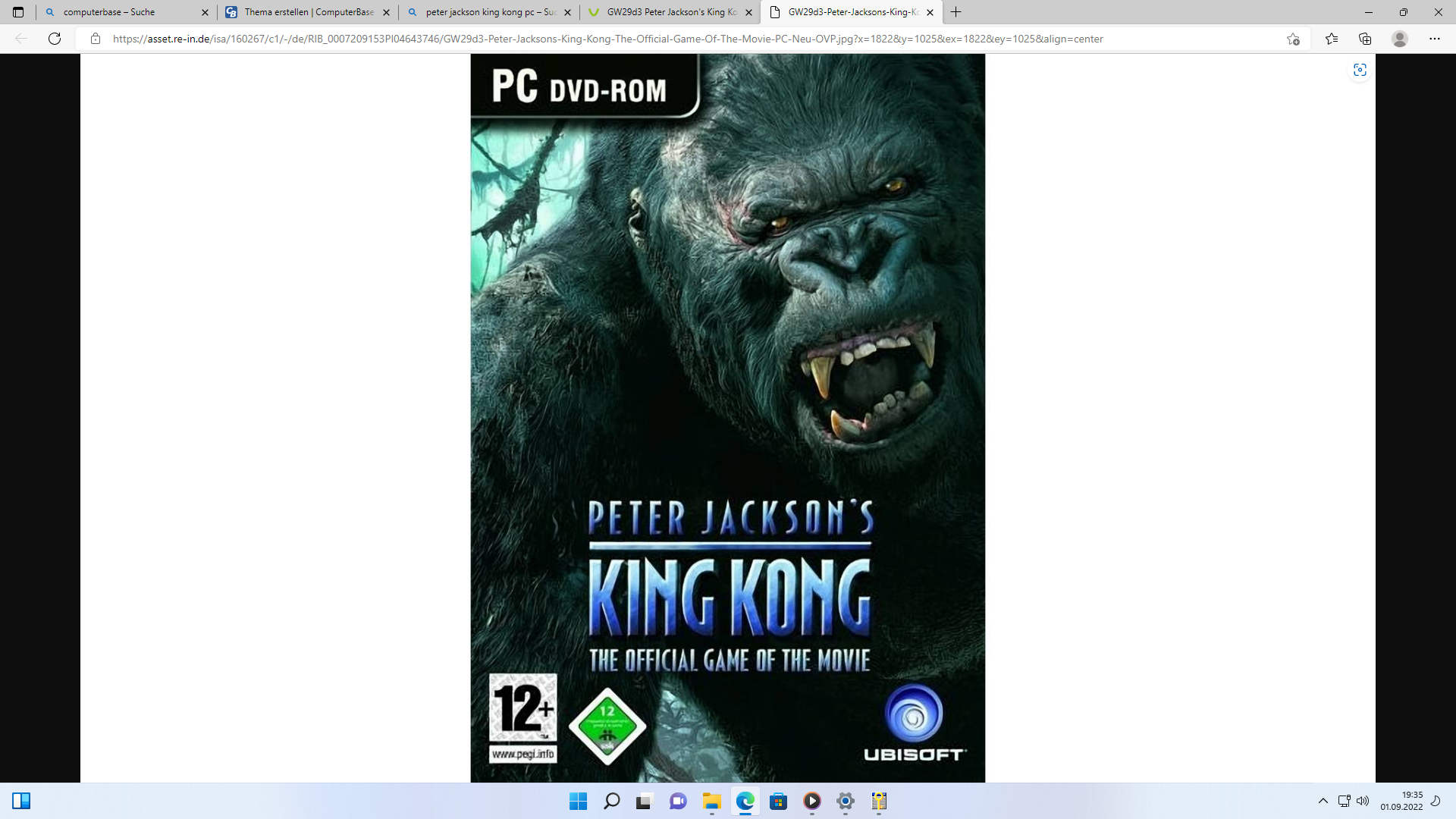Click the site lock info icon

tap(96, 39)
